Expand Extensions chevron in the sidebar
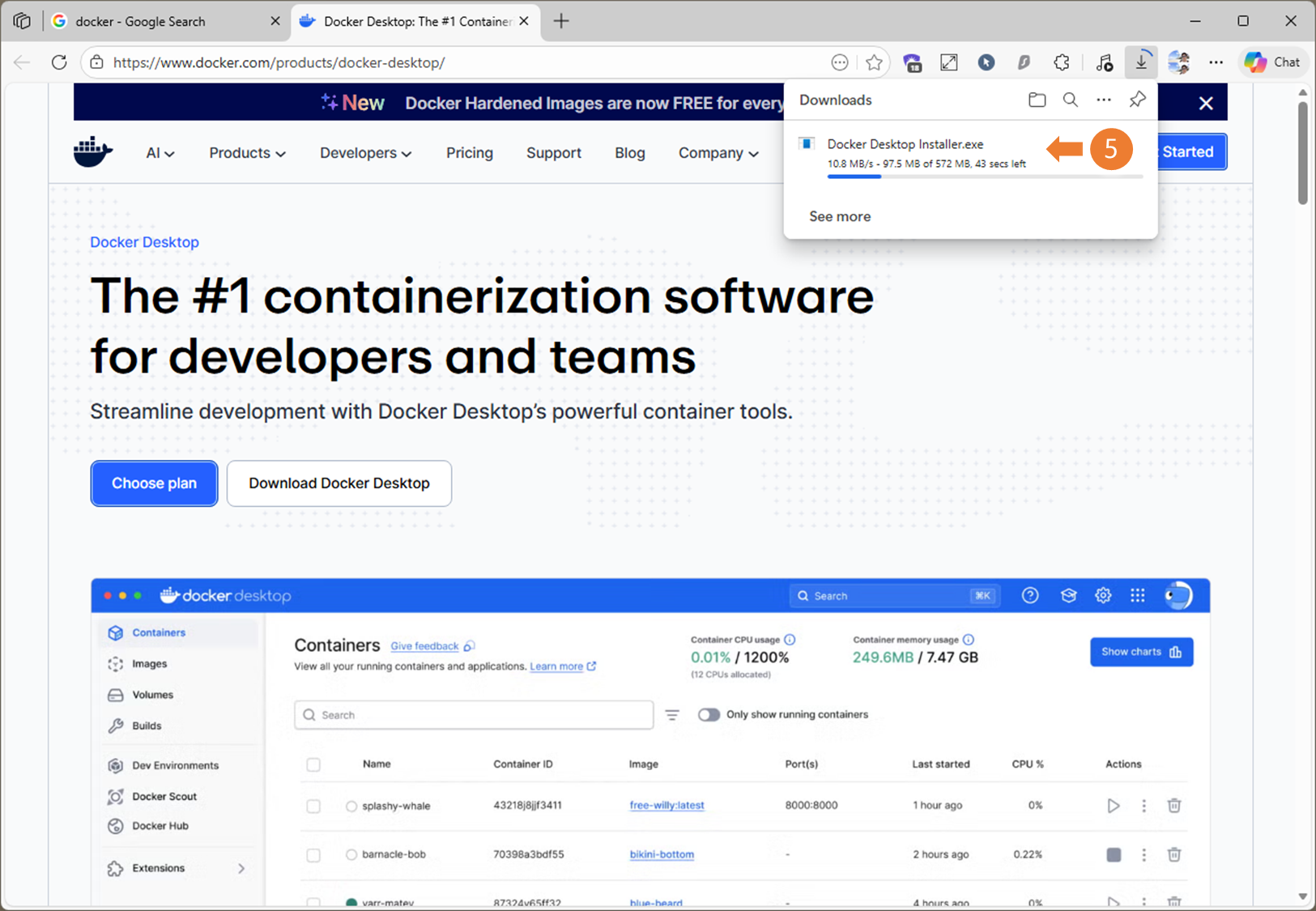Screen dimensions: 1316x911 (x=241, y=868)
